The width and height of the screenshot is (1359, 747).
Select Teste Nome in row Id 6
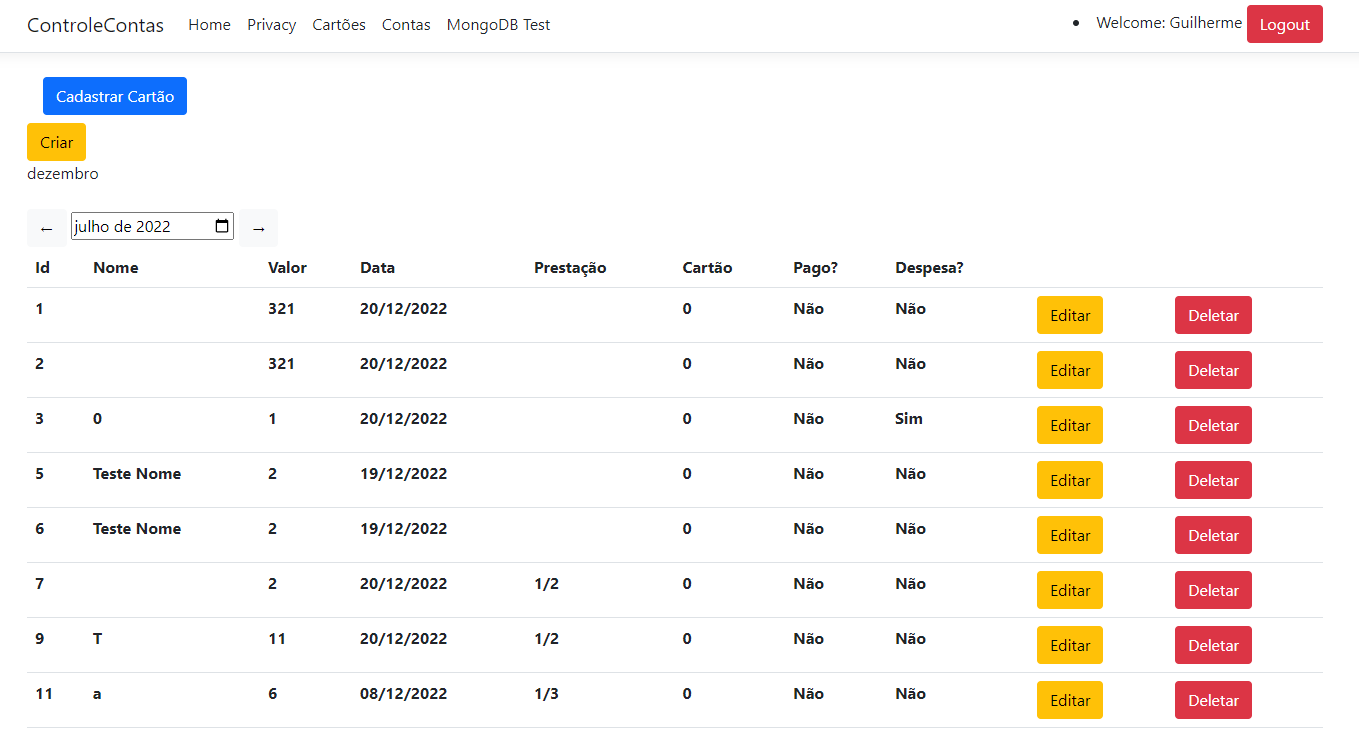pos(137,529)
